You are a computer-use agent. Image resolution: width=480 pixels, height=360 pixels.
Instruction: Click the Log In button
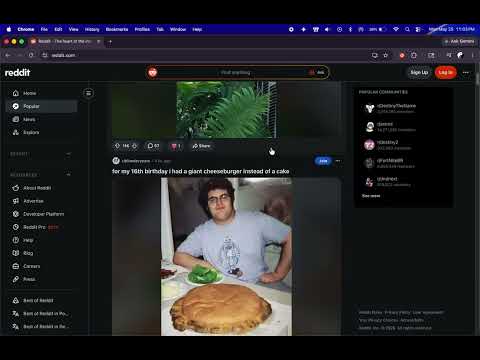(x=445, y=72)
